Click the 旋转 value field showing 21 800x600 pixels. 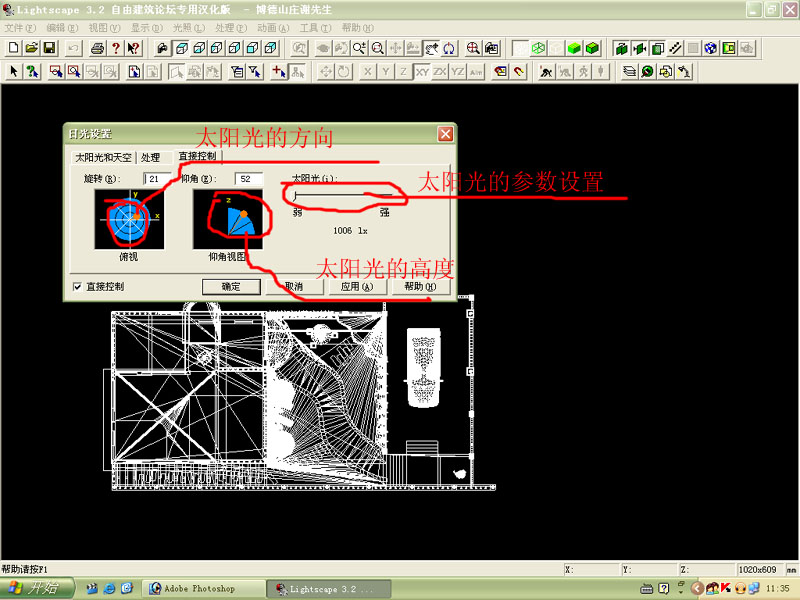point(157,179)
